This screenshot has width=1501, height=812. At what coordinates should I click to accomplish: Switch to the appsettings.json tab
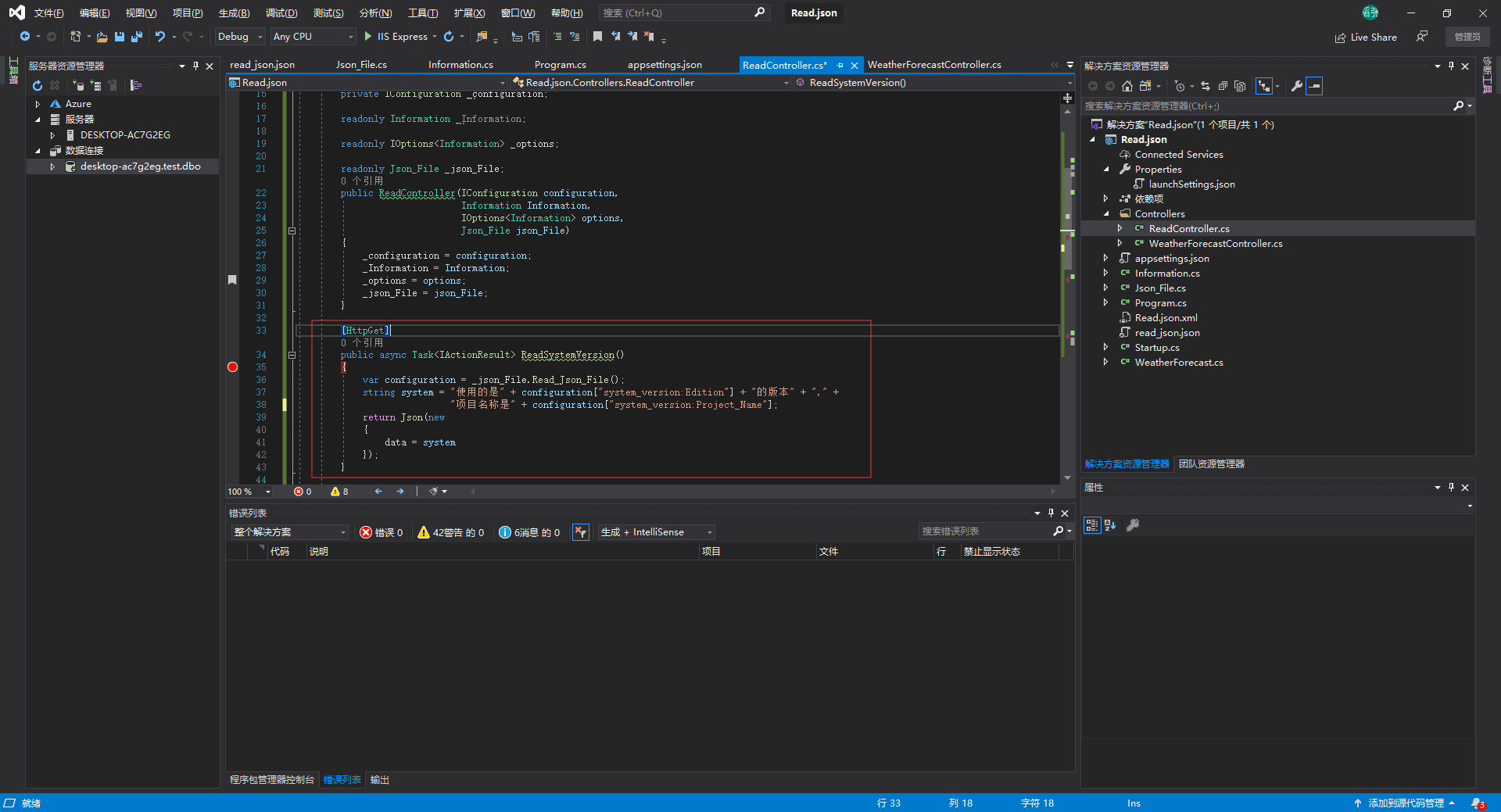point(665,65)
